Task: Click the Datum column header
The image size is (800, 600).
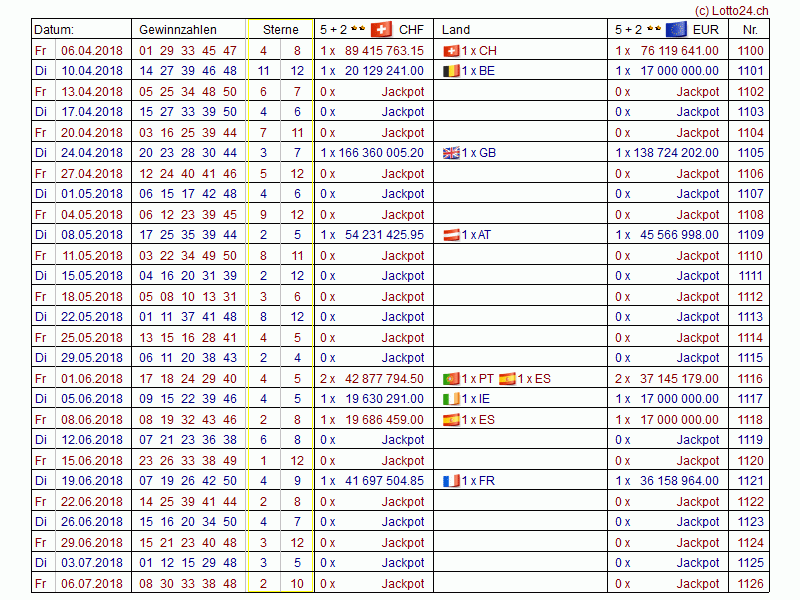Action: (x=55, y=30)
